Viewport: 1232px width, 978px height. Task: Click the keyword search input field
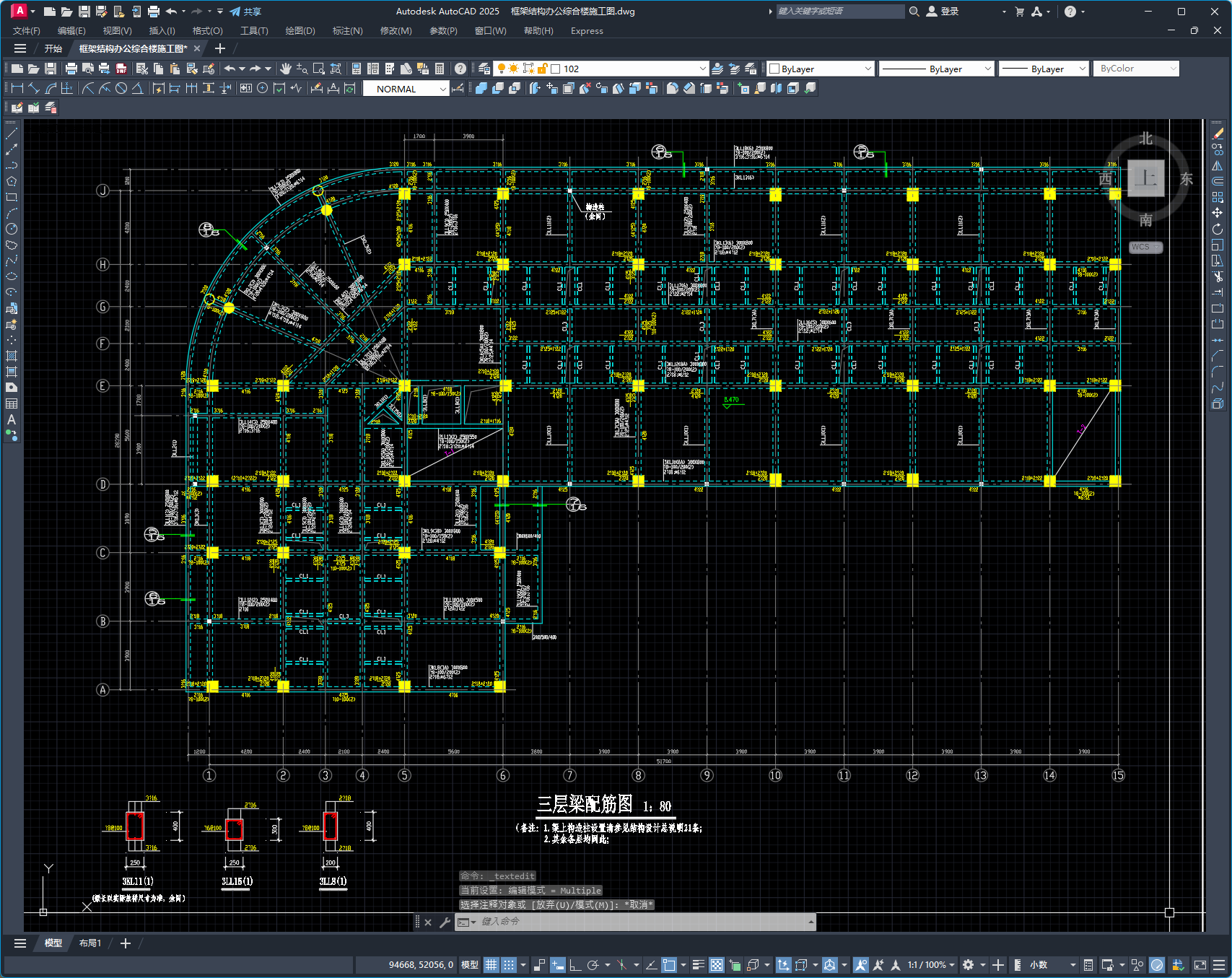click(x=840, y=12)
